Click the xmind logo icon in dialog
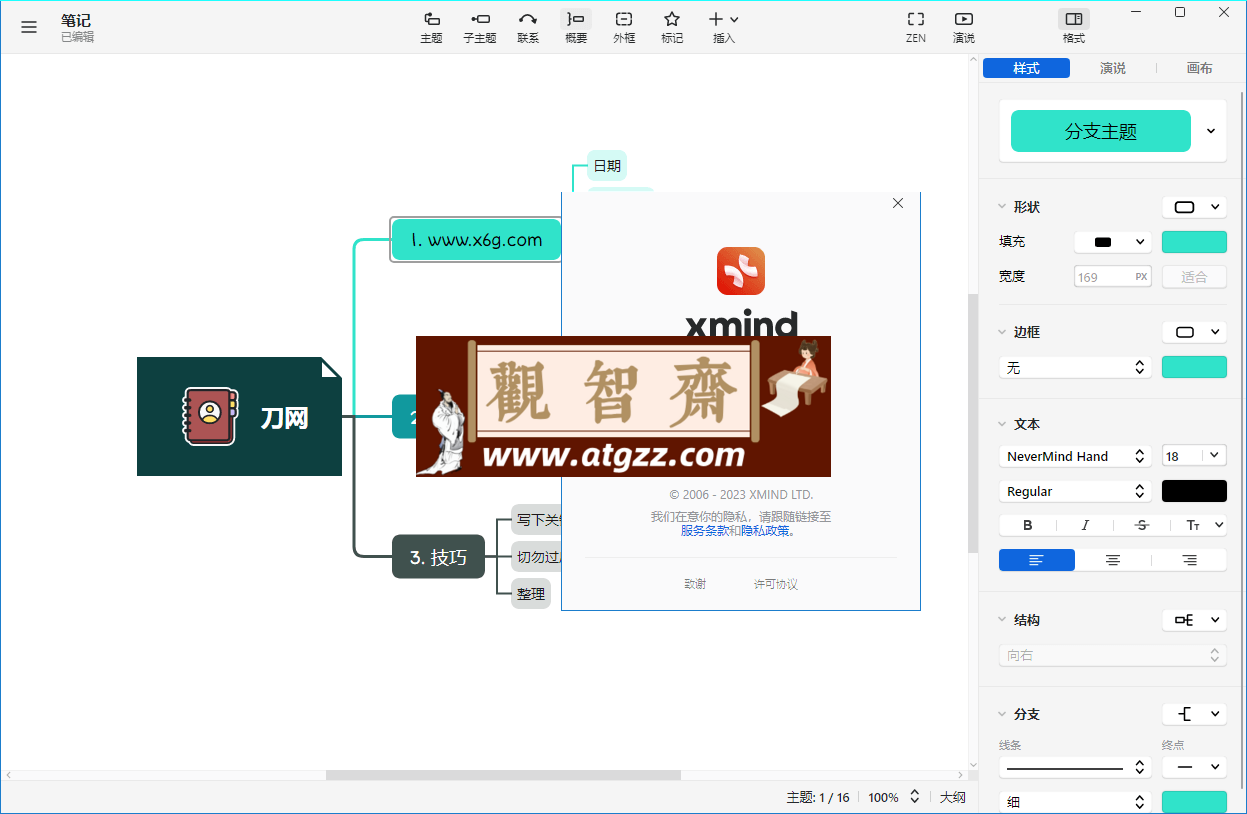This screenshot has height=814, width=1247. 741,271
